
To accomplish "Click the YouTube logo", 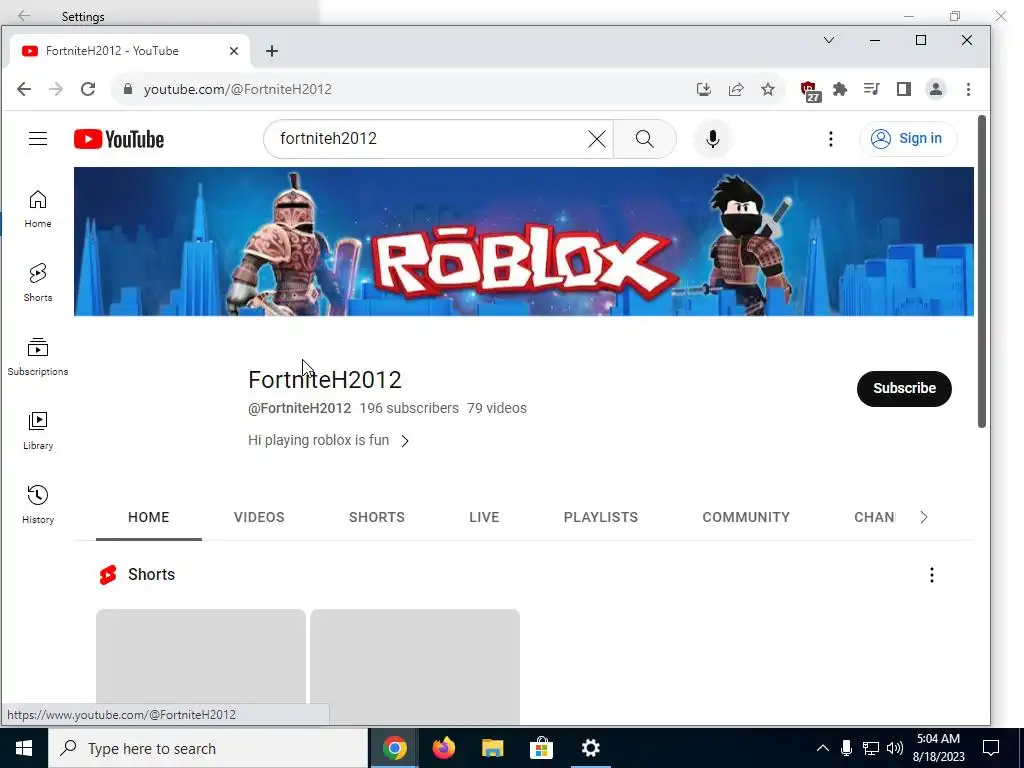I will pos(119,139).
